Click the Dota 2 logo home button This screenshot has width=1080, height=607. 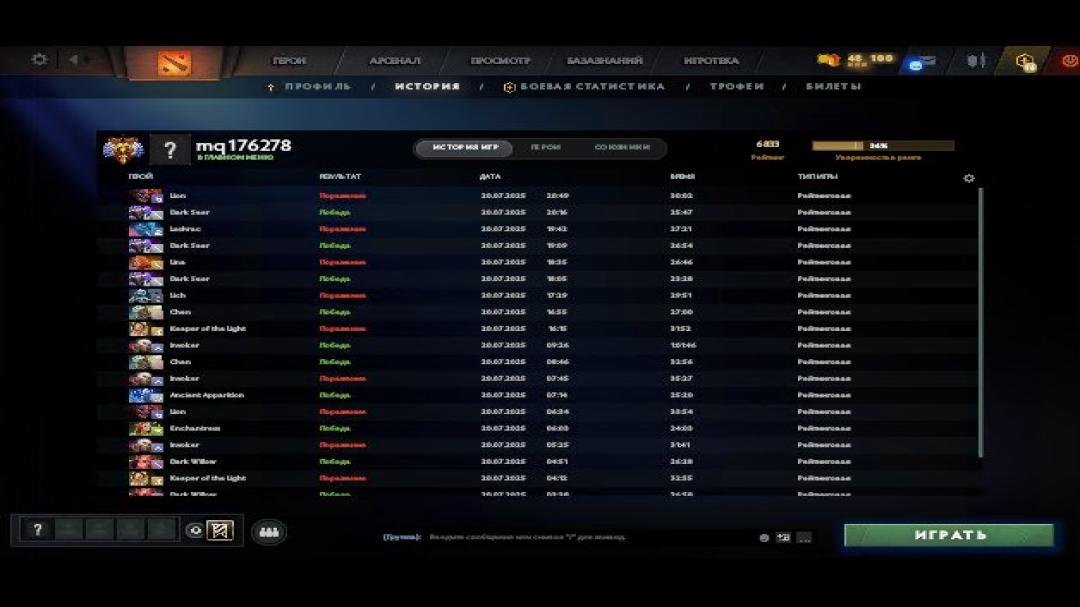coord(174,63)
